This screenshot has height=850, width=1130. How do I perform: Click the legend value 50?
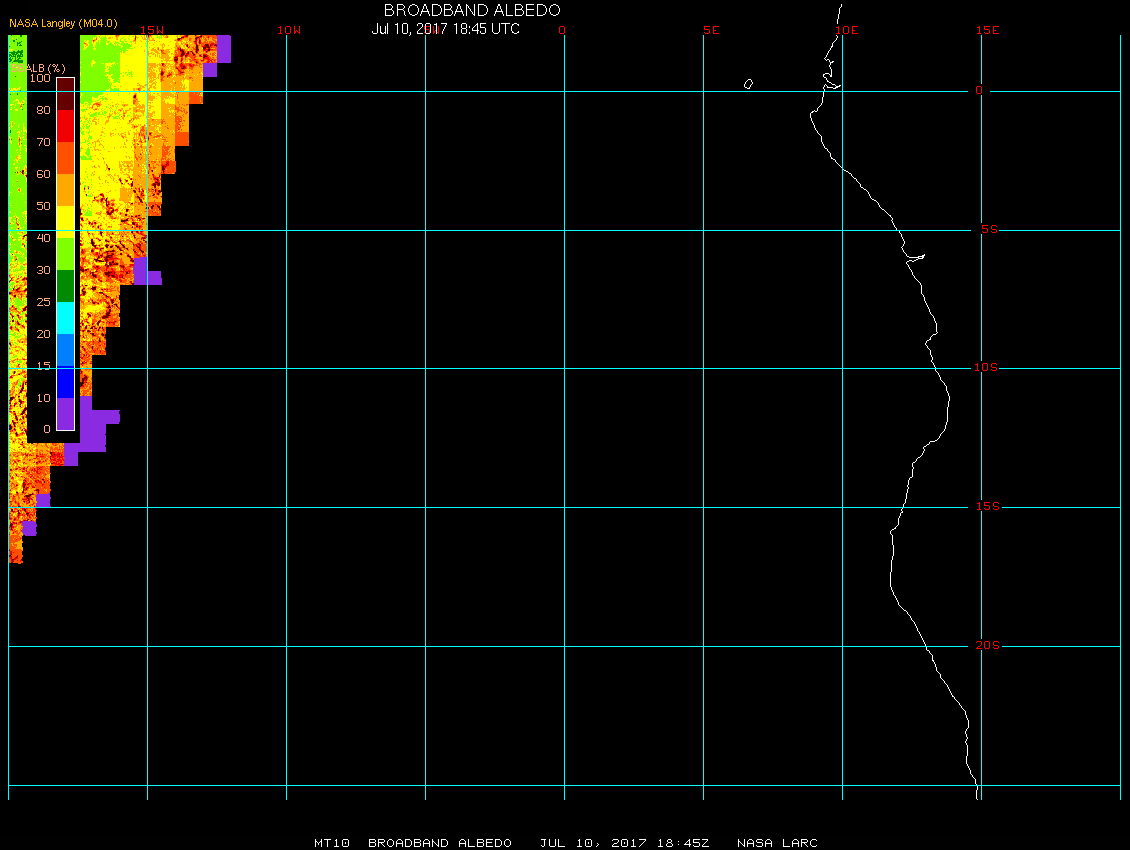(x=44, y=206)
